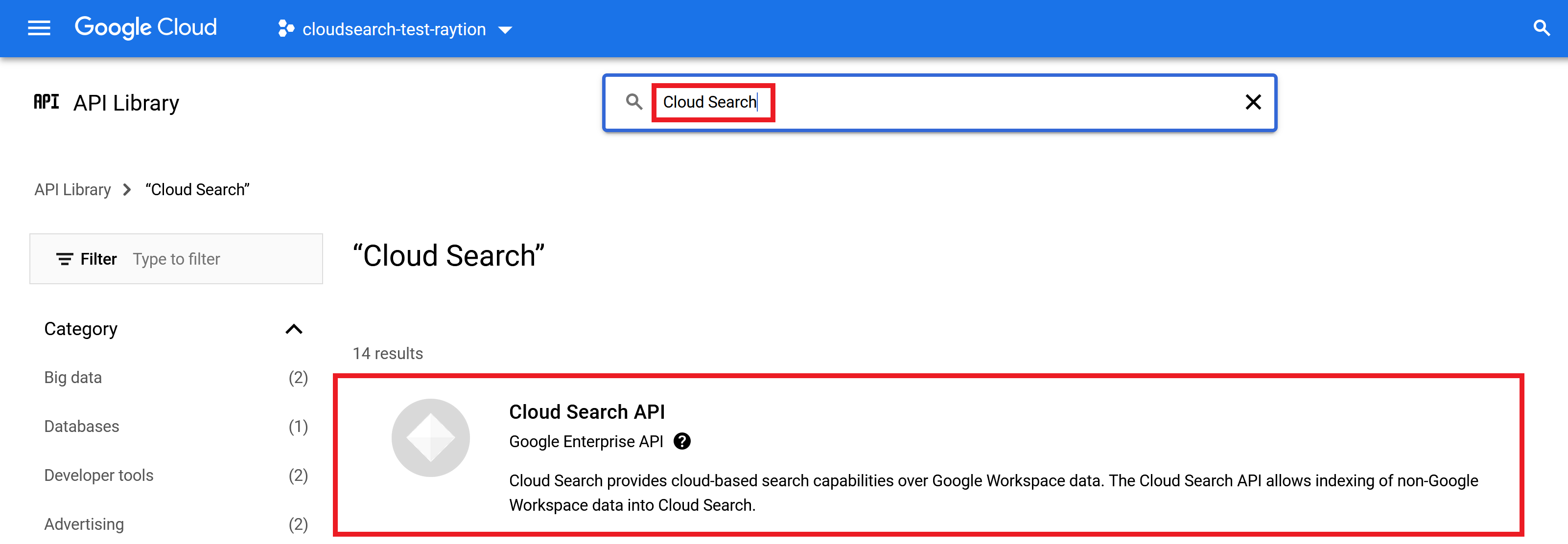Open the navigation hamburger menu
Image resolution: width=1568 pixels, height=544 pixels.
pyautogui.click(x=39, y=28)
